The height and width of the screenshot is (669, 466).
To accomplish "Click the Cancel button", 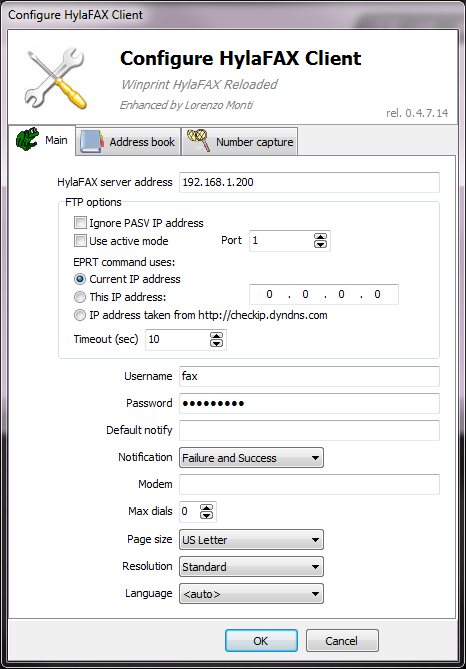I will coord(342,640).
